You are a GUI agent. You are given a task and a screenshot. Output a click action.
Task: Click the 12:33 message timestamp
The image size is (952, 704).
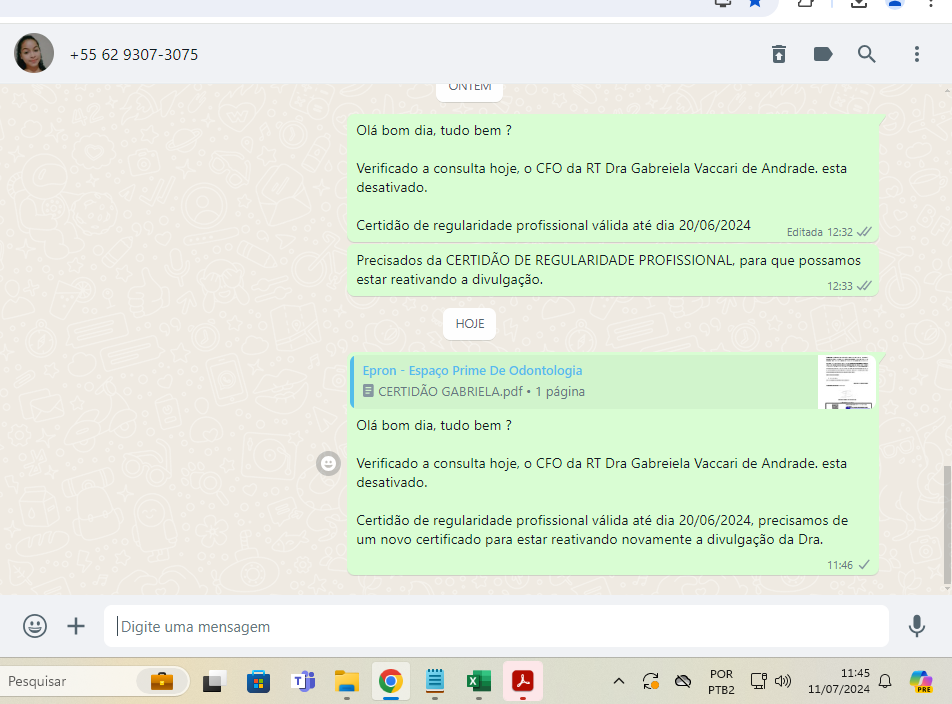[840, 286]
